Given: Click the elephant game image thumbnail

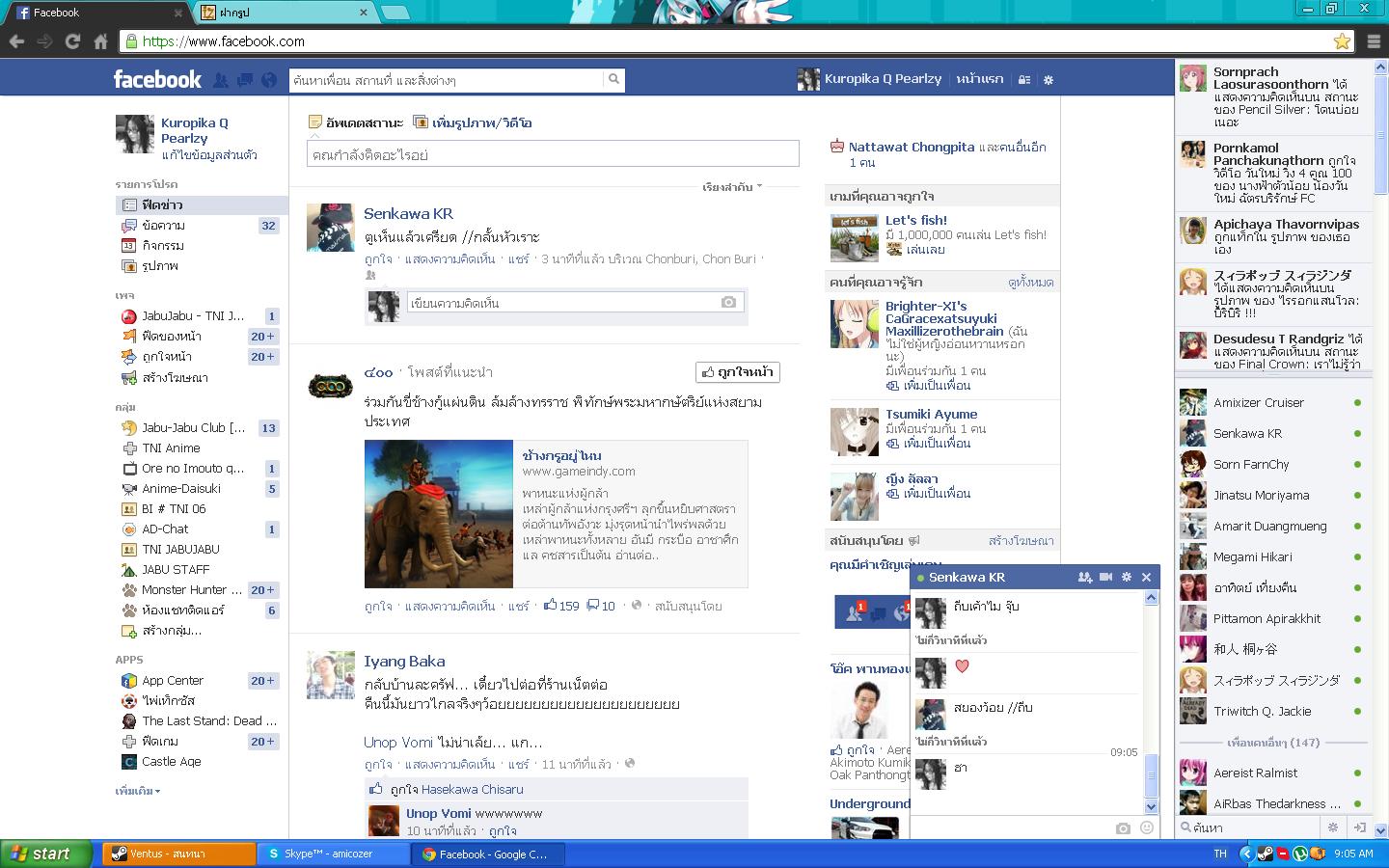Looking at the screenshot, I should click(439, 514).
